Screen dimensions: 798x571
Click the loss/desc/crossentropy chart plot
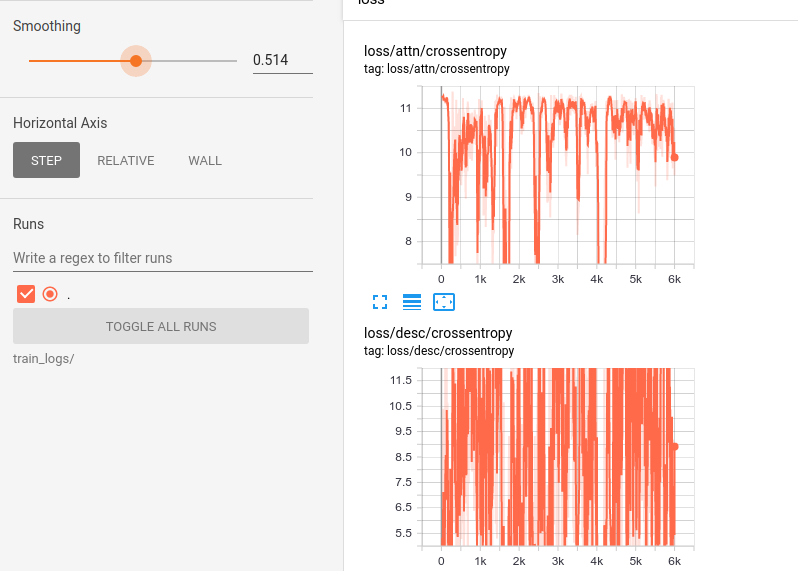point(558,457)
